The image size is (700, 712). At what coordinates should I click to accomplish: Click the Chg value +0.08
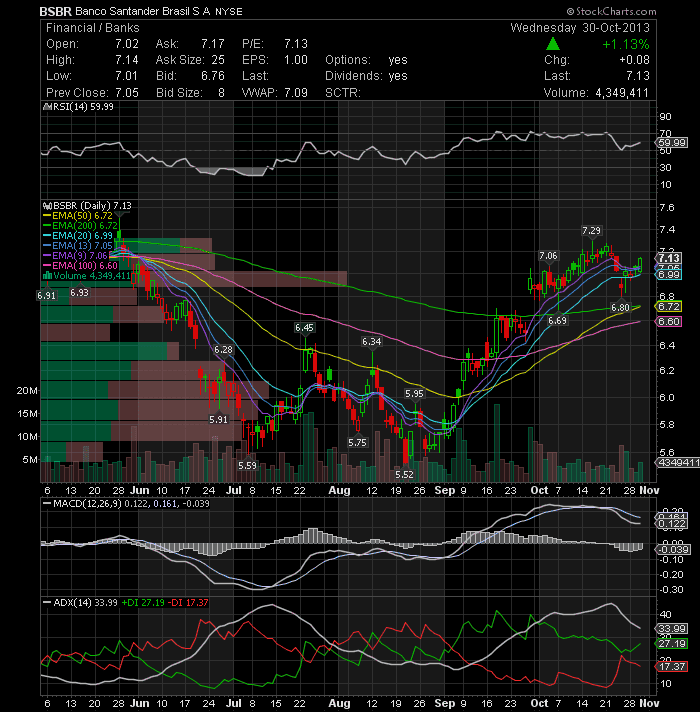[x=634, y=60]
